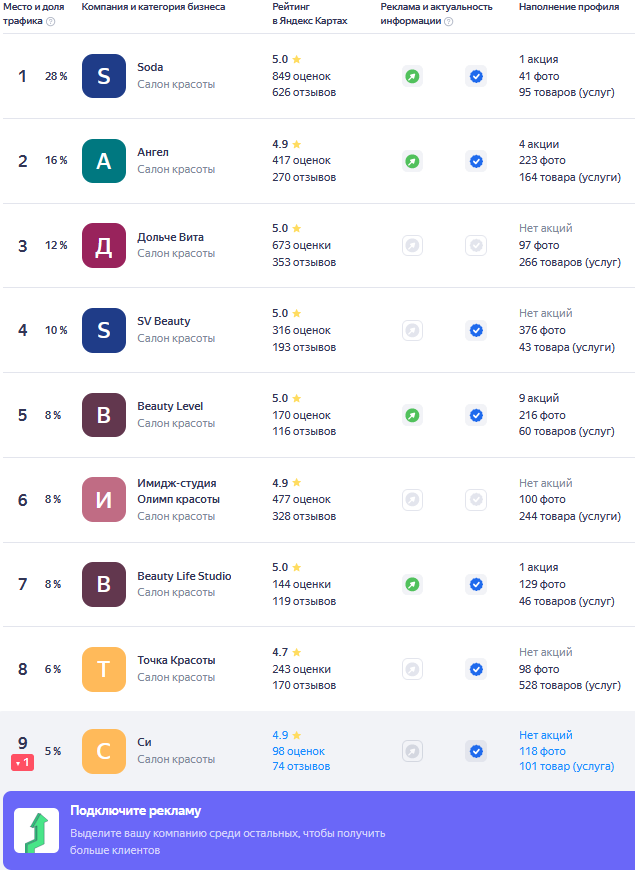Click the yellow rating star in the Точка Красоты row
635x870 pixels.
[x=296, y=652]
